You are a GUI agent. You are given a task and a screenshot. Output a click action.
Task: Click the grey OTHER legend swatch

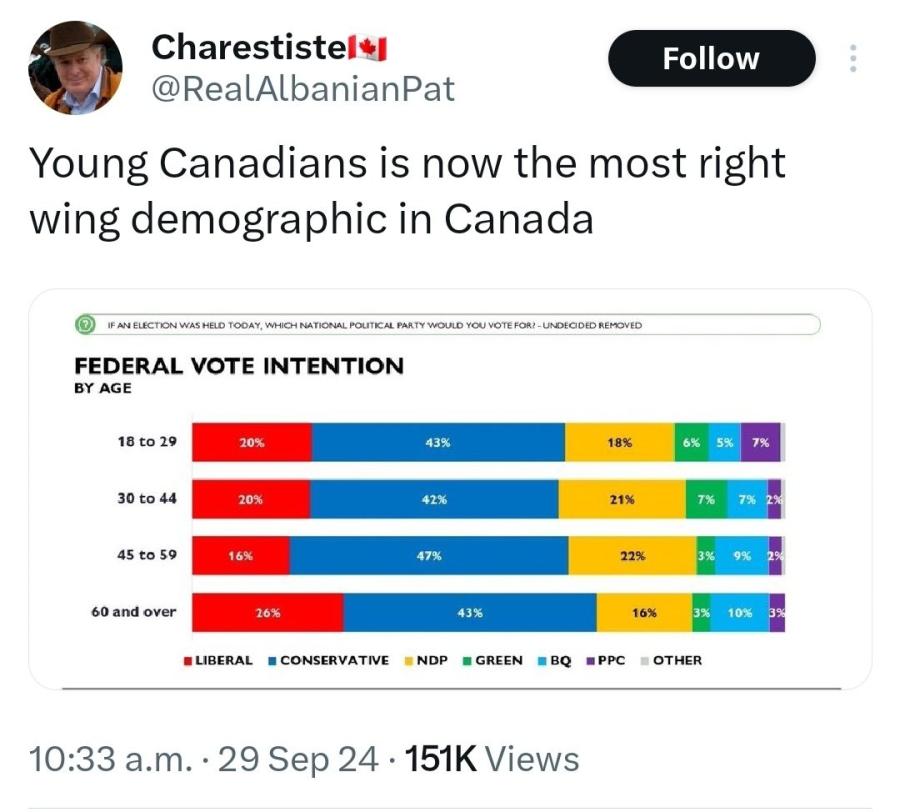pyautogui.click(x=645, y=661)
